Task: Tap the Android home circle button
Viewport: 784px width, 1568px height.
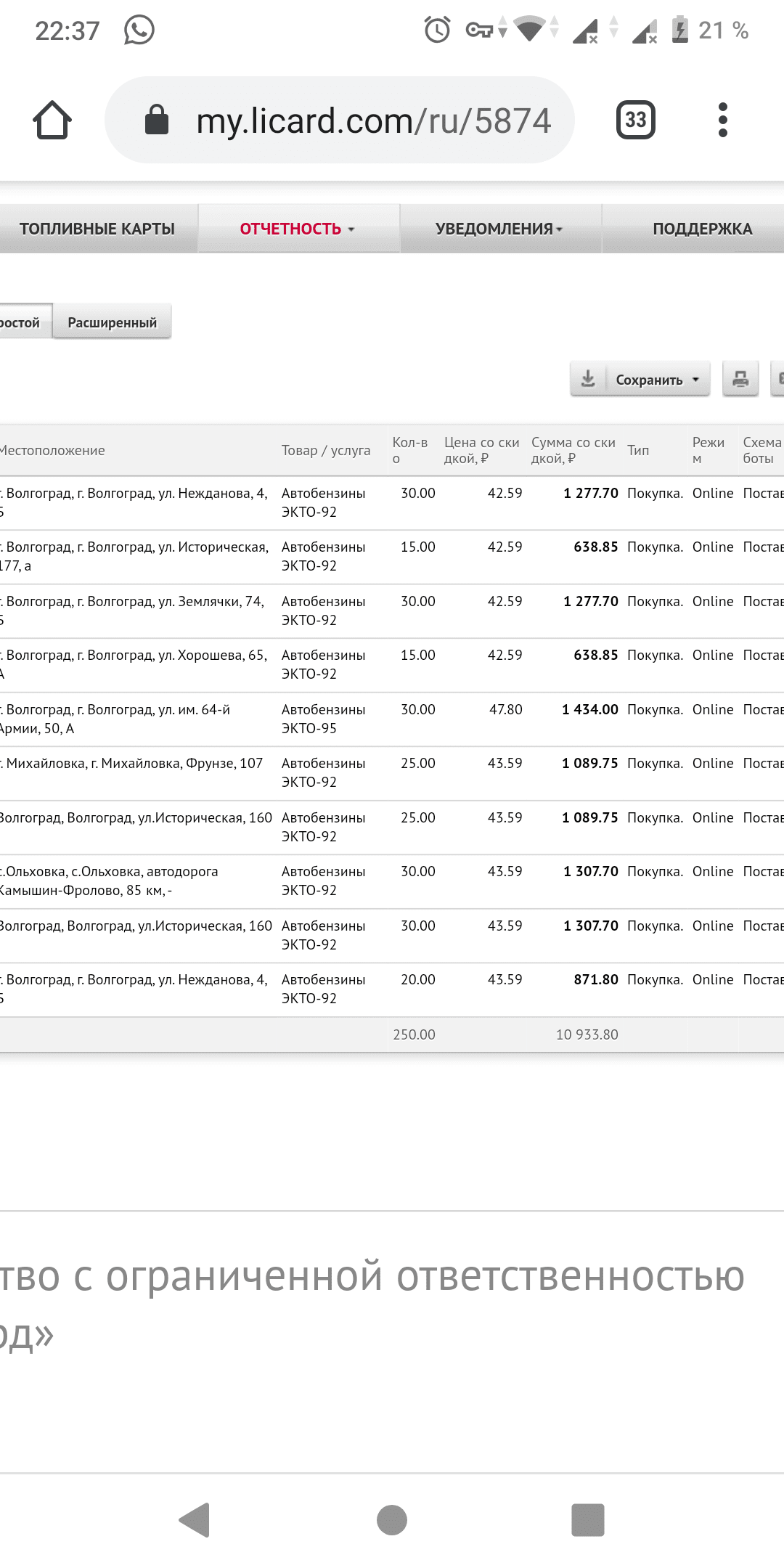Action: (392, 1519)
